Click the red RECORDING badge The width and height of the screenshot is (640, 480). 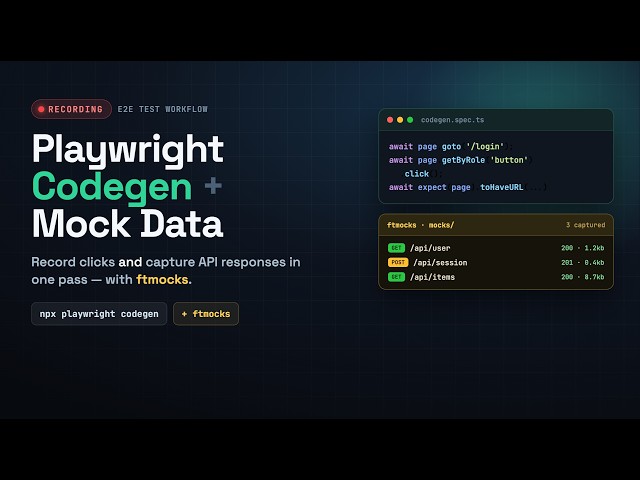[71, 109]
